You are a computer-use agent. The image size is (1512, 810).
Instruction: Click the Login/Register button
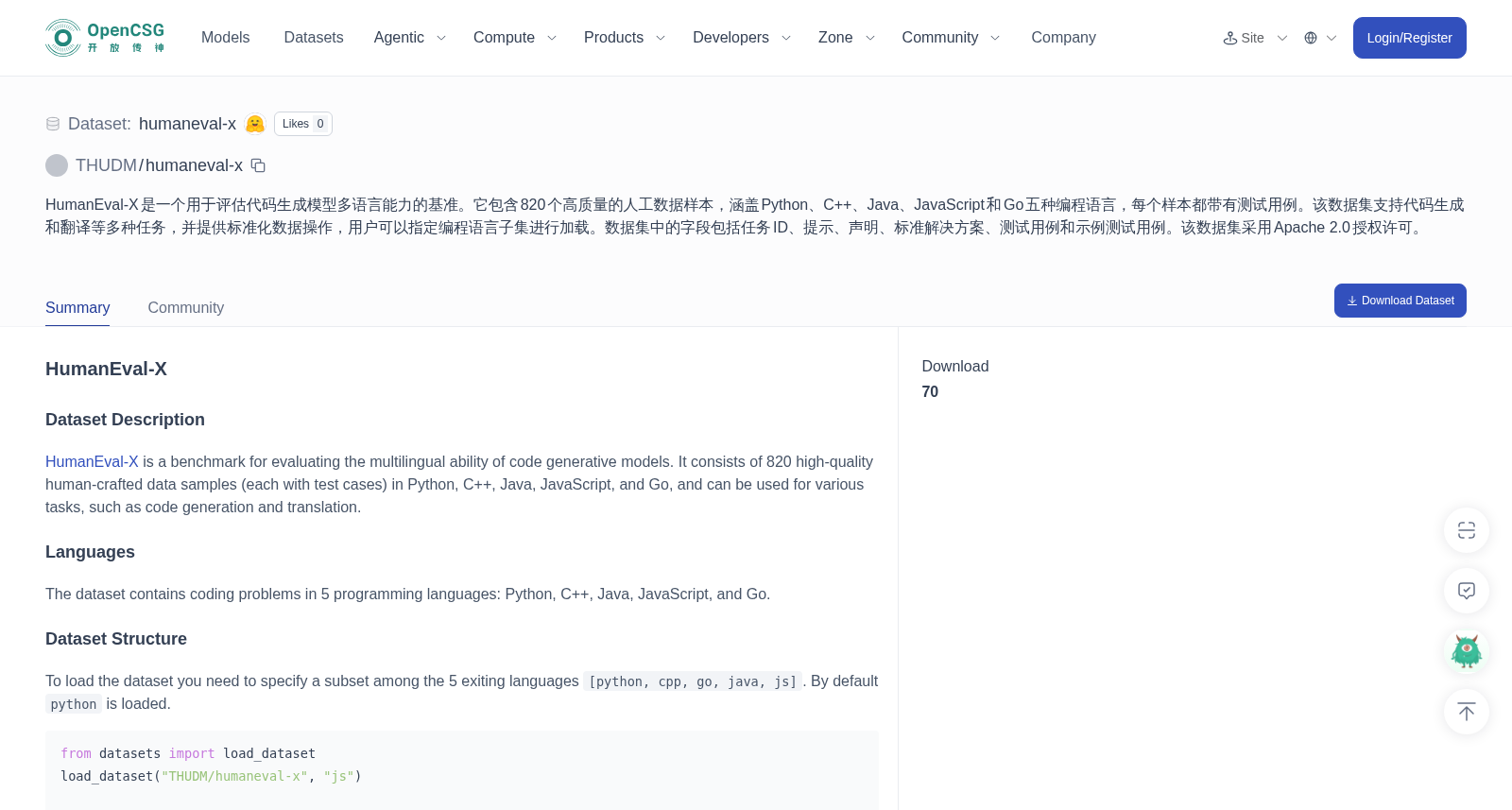click(x=1409, y=38)
